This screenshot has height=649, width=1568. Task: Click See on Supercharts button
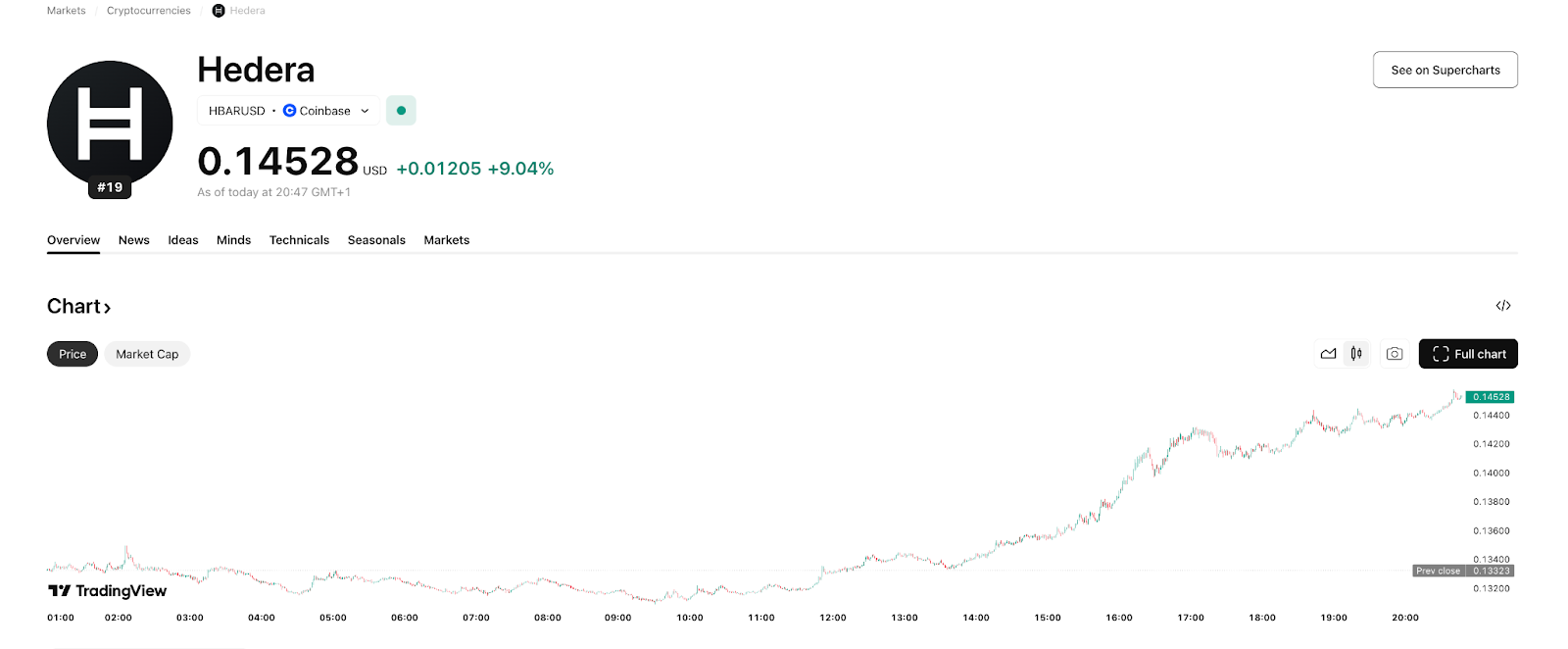[1445, 70]
